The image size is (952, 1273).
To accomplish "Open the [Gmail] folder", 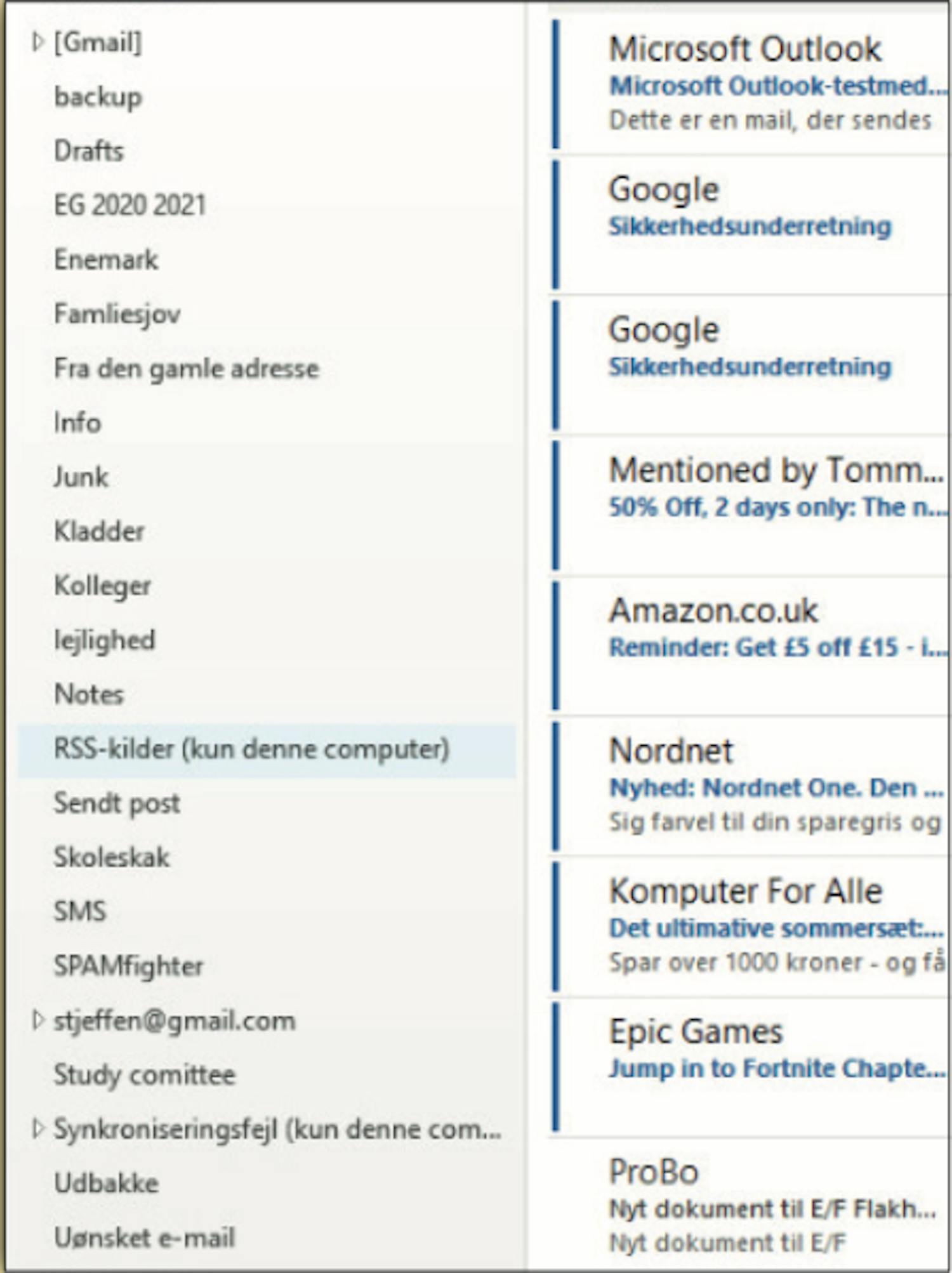I will tap(98, 43).
